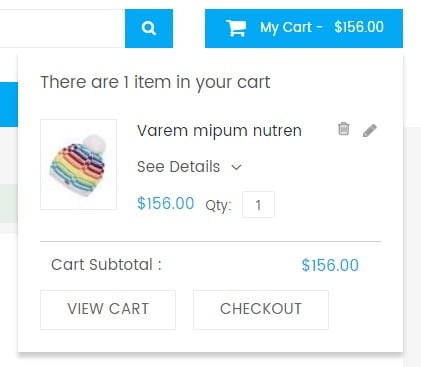Click the VIEW CART button

[108, 310]
